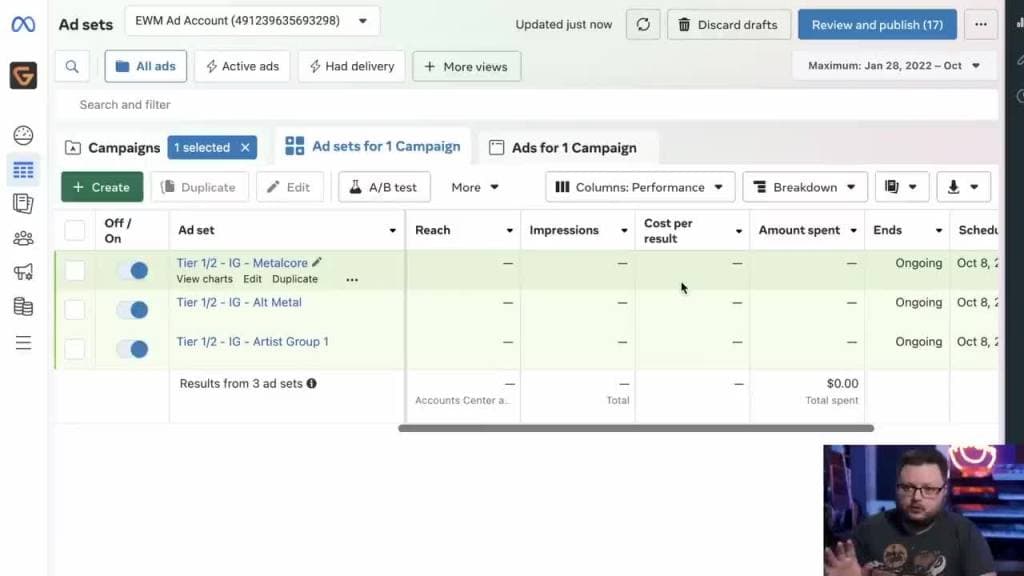The height and width of the screenshot is (576, 1024).
Task: Open the reports icon dropdown in toolbar
Action: (x=901, y=187)
